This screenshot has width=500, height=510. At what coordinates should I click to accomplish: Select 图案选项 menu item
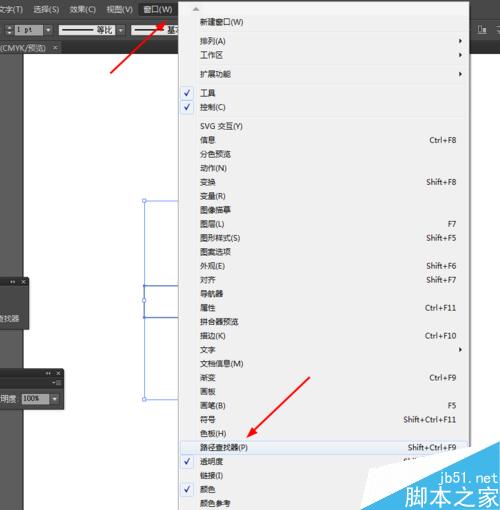click(324, 252)
